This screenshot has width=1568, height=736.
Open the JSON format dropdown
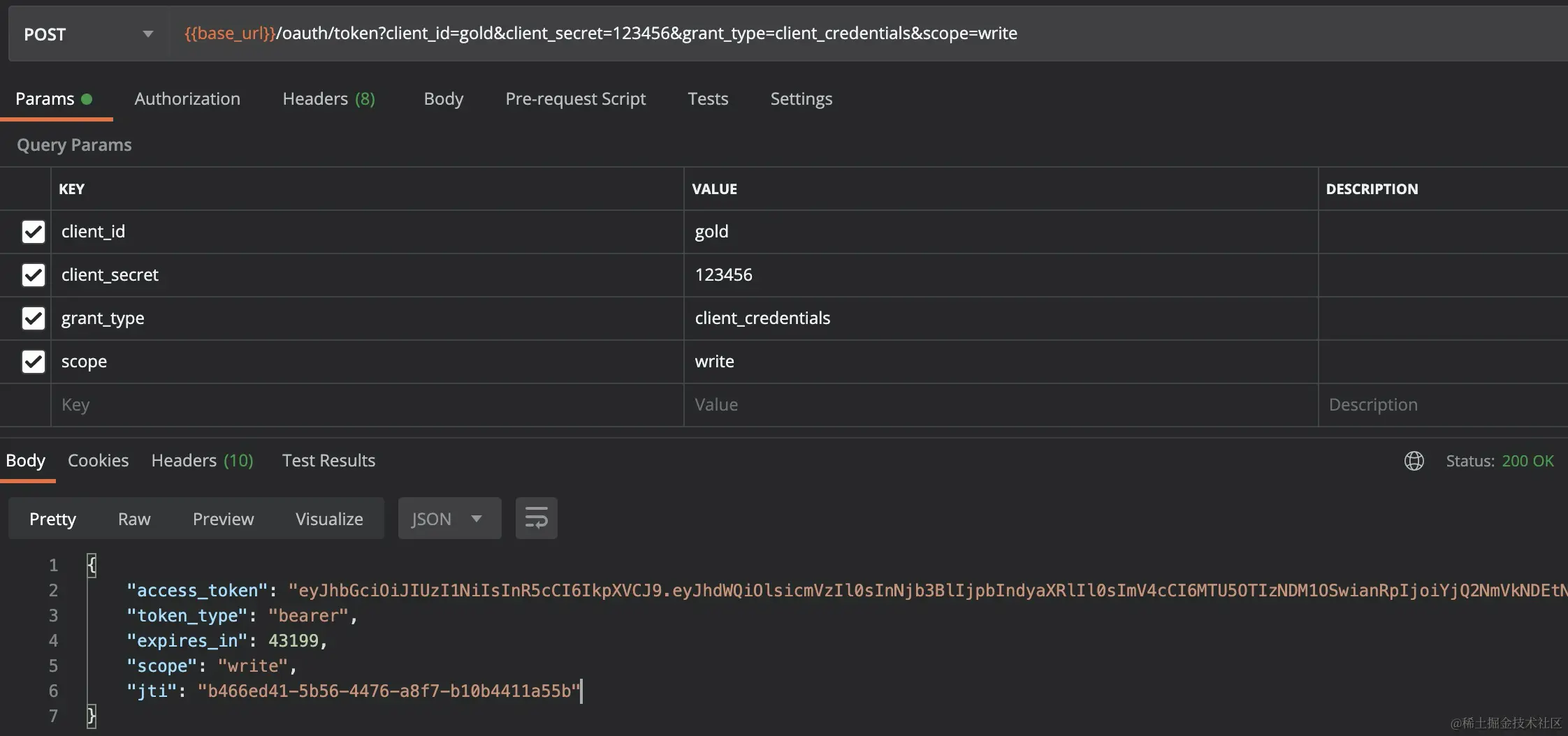click(x=449, y=518)
